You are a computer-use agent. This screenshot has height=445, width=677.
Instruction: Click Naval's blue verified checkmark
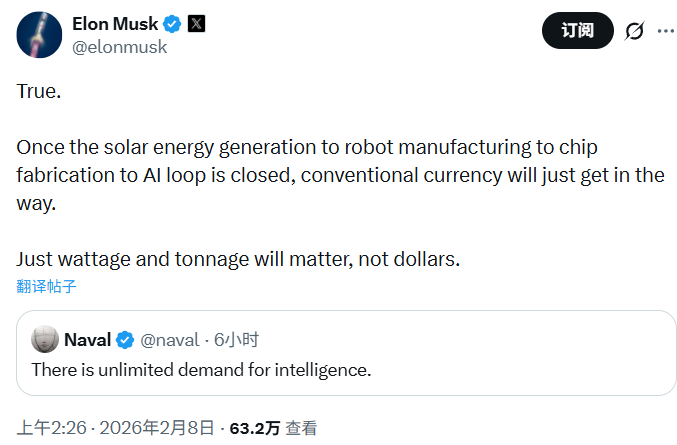pyautogui.click(x=125, y=340)
